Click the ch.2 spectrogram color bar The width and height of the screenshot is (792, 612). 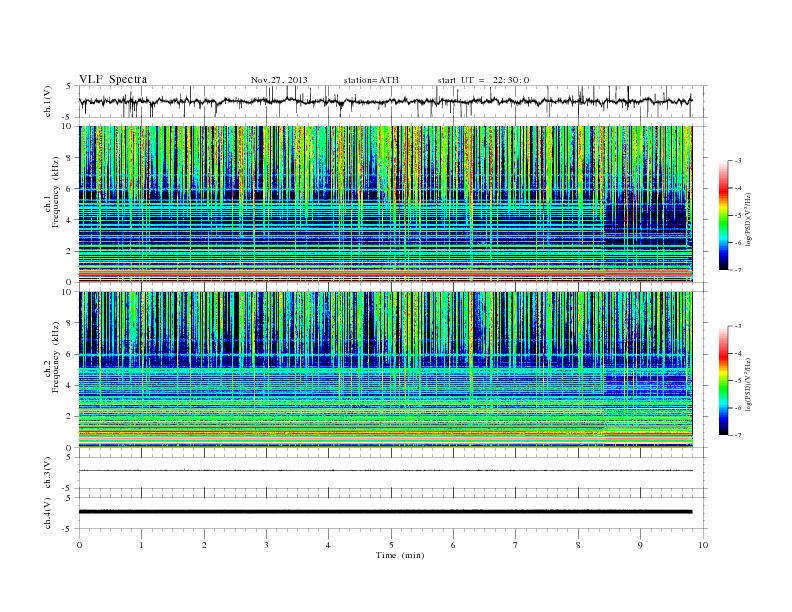click(723, 381)
